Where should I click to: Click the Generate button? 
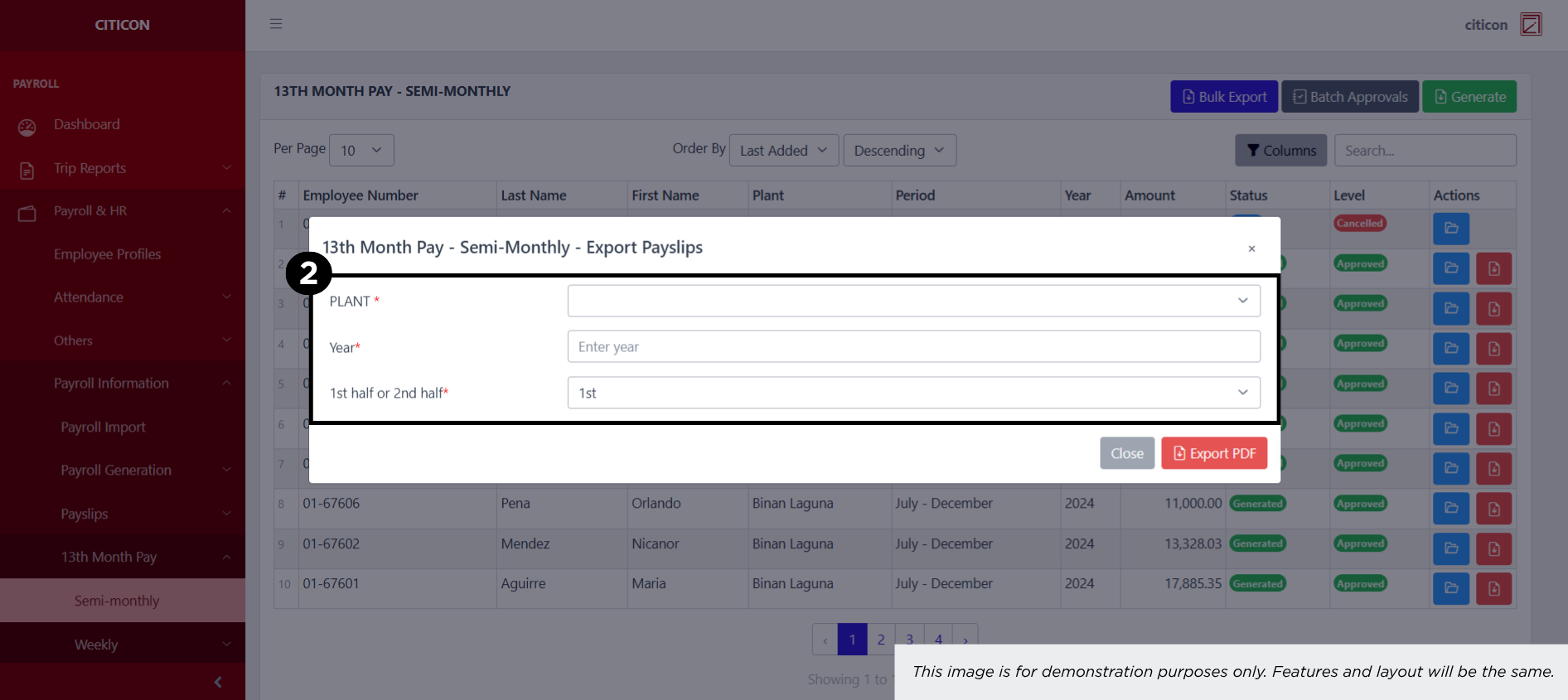point(1469,97)
